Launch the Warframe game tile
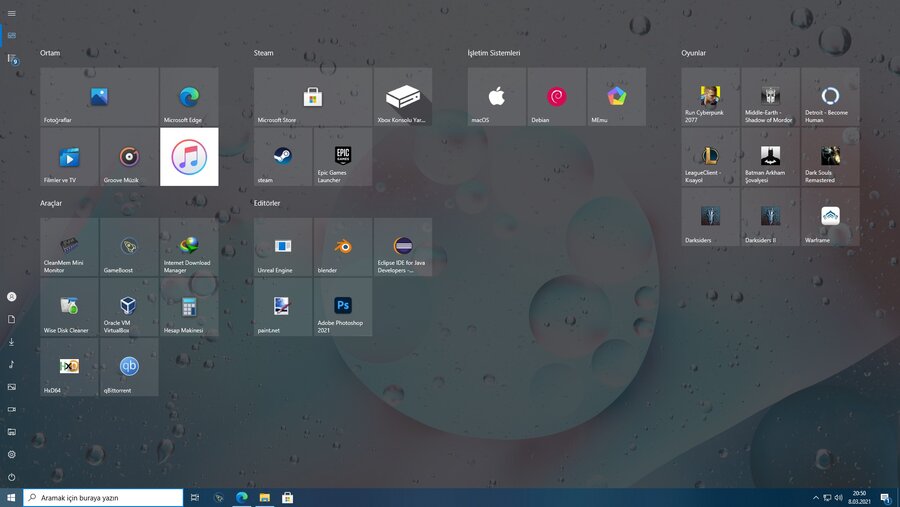 tap(830, 217)
